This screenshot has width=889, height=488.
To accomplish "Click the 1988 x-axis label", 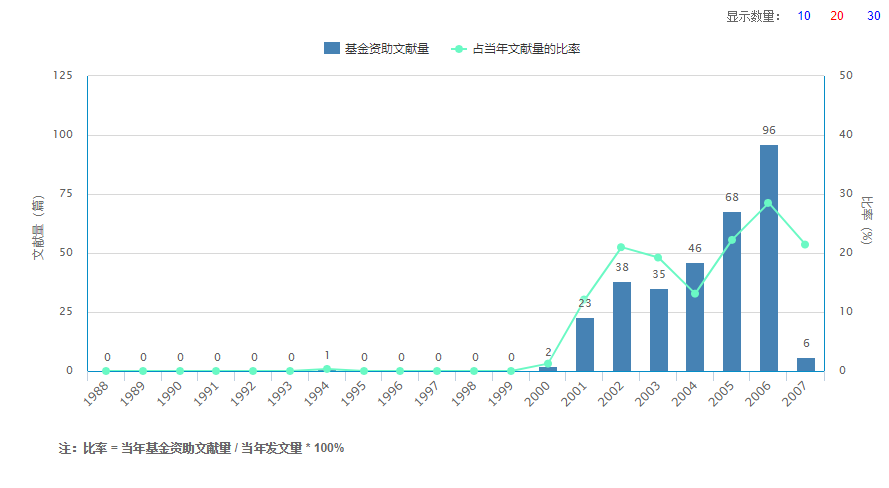I will (x=96, y=393).
